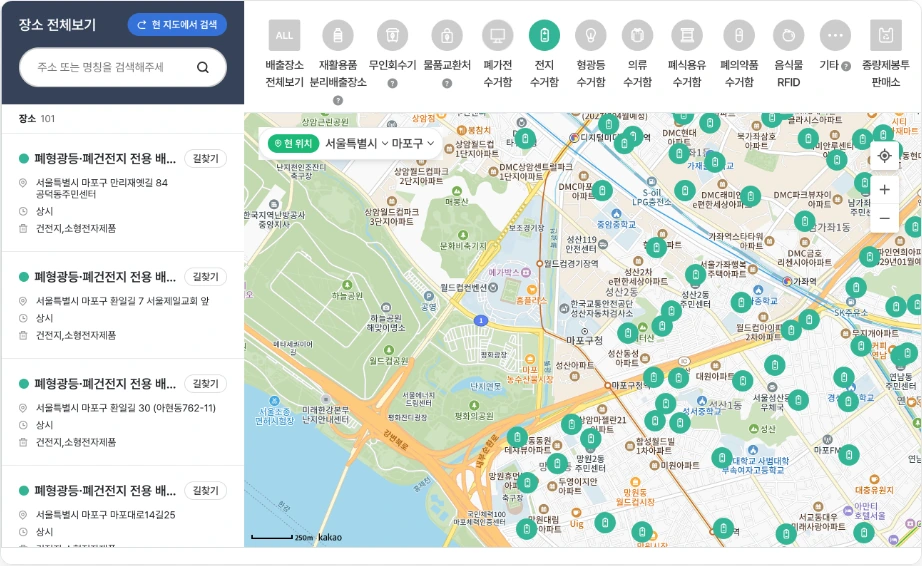922x566 pixels.
Task: Select the 물품교환처 category icon
Action: click(447, 35)
